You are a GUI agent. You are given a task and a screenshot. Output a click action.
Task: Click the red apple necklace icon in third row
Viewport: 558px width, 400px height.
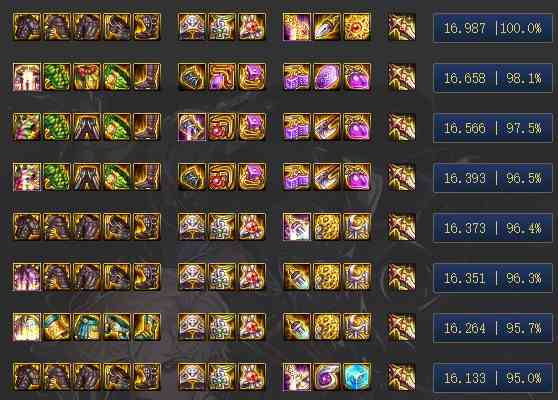click(x=221, y=127)
